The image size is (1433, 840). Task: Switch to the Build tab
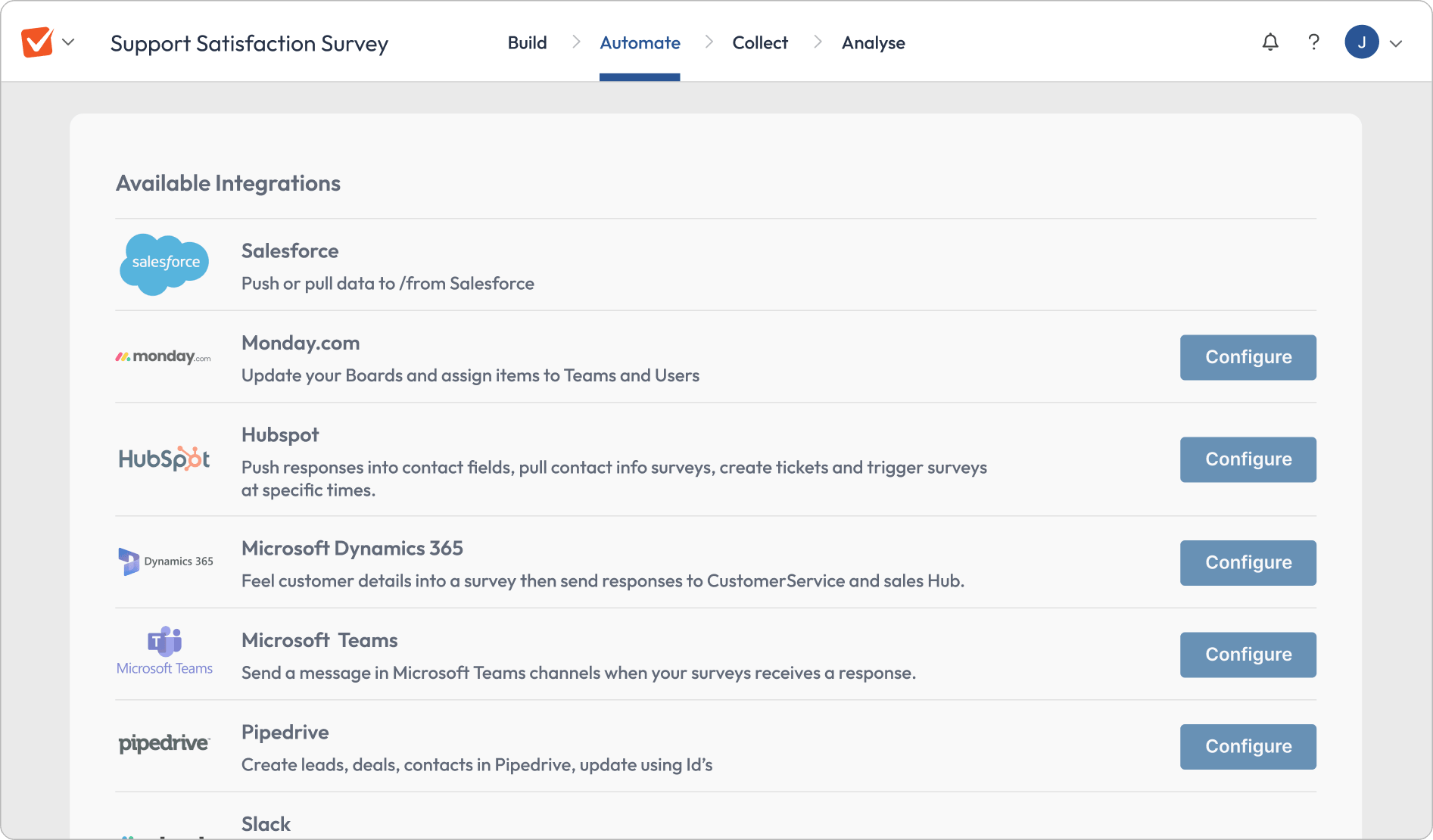(527, 43)
